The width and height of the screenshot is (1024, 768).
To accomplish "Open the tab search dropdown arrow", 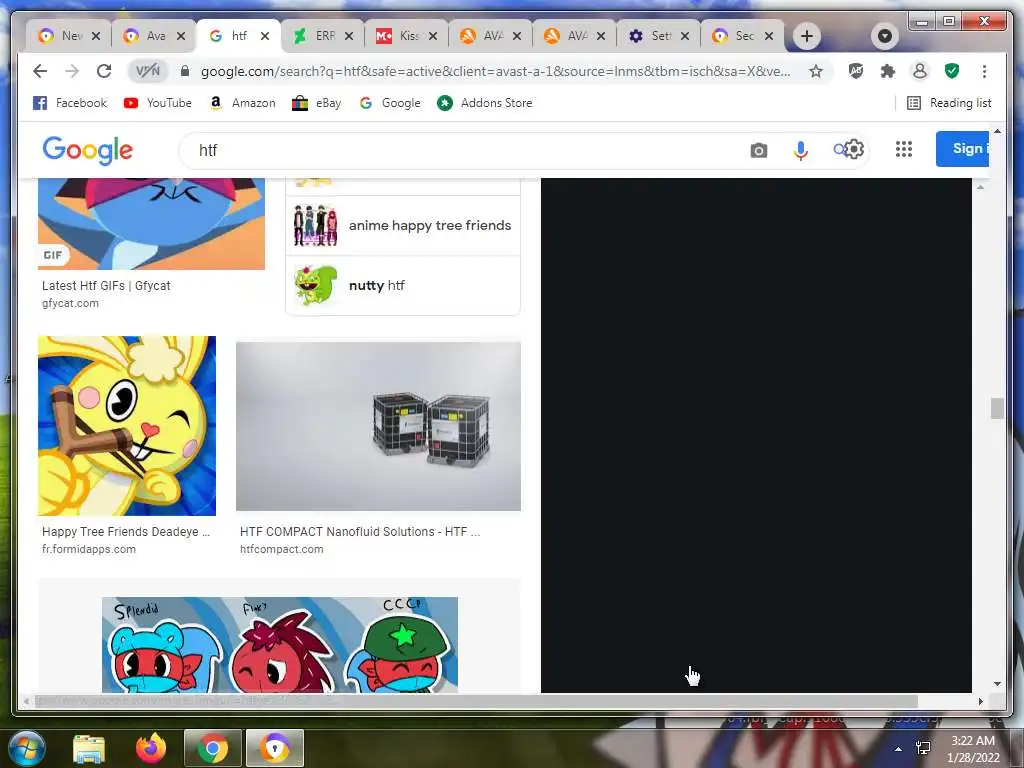I will pos(885,36).
